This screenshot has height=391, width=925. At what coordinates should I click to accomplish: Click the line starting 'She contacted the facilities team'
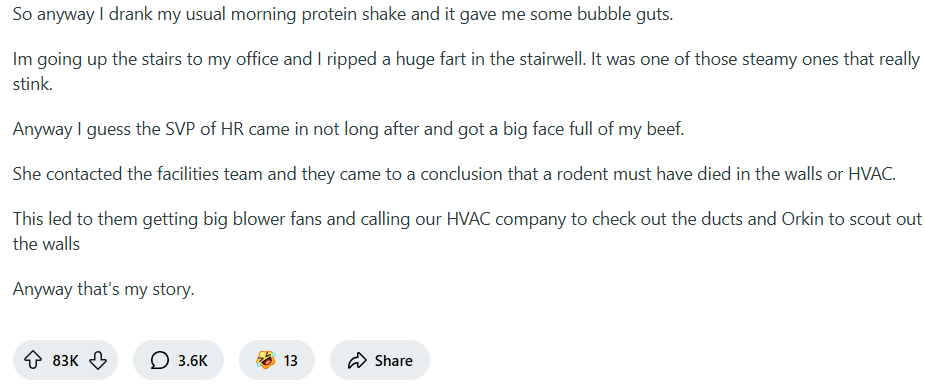[454, 175]
